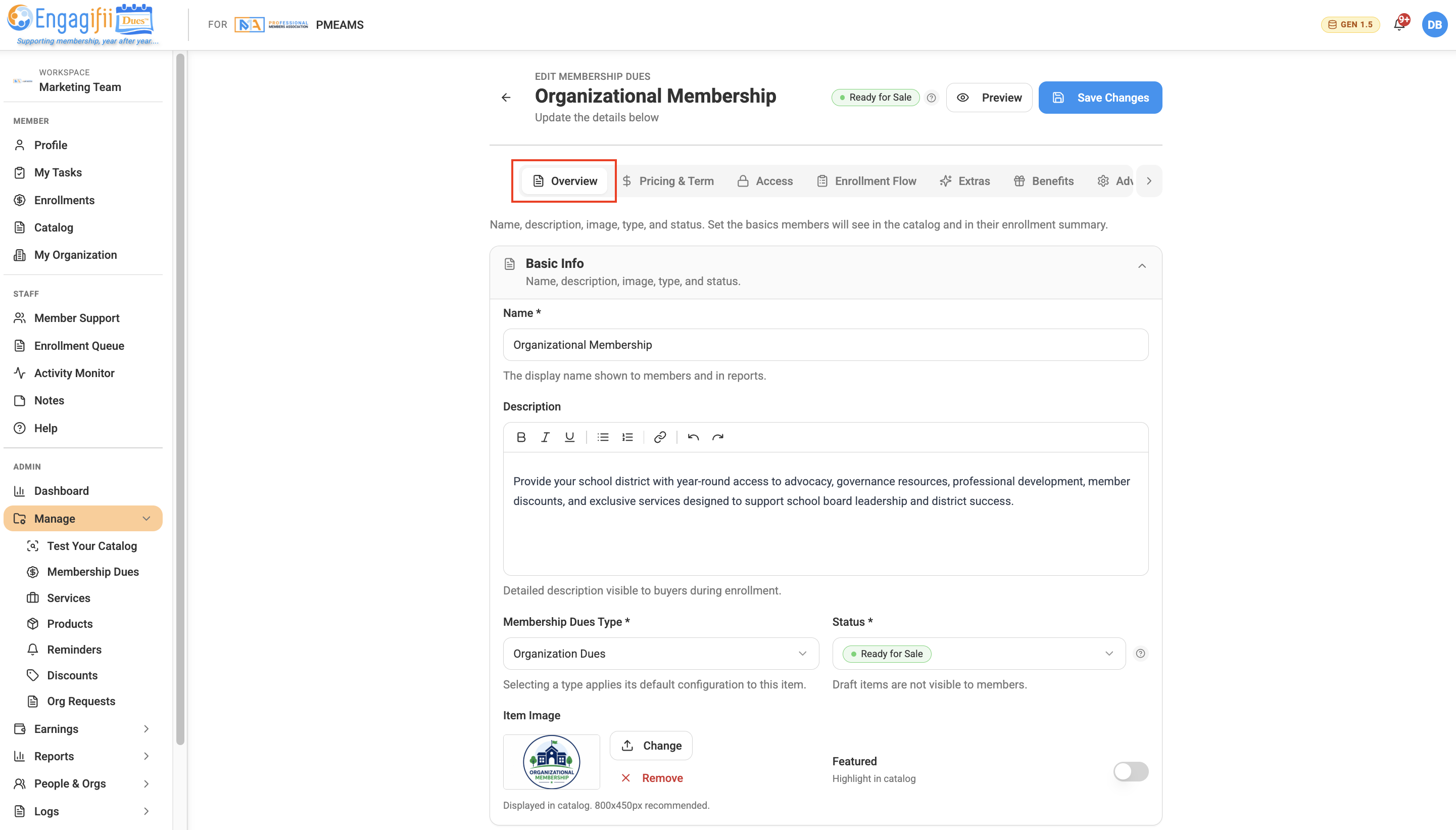Screen dimensions: 1456x830
Task: Switch to the Pricing & Term tab
Action: point(667,180)
